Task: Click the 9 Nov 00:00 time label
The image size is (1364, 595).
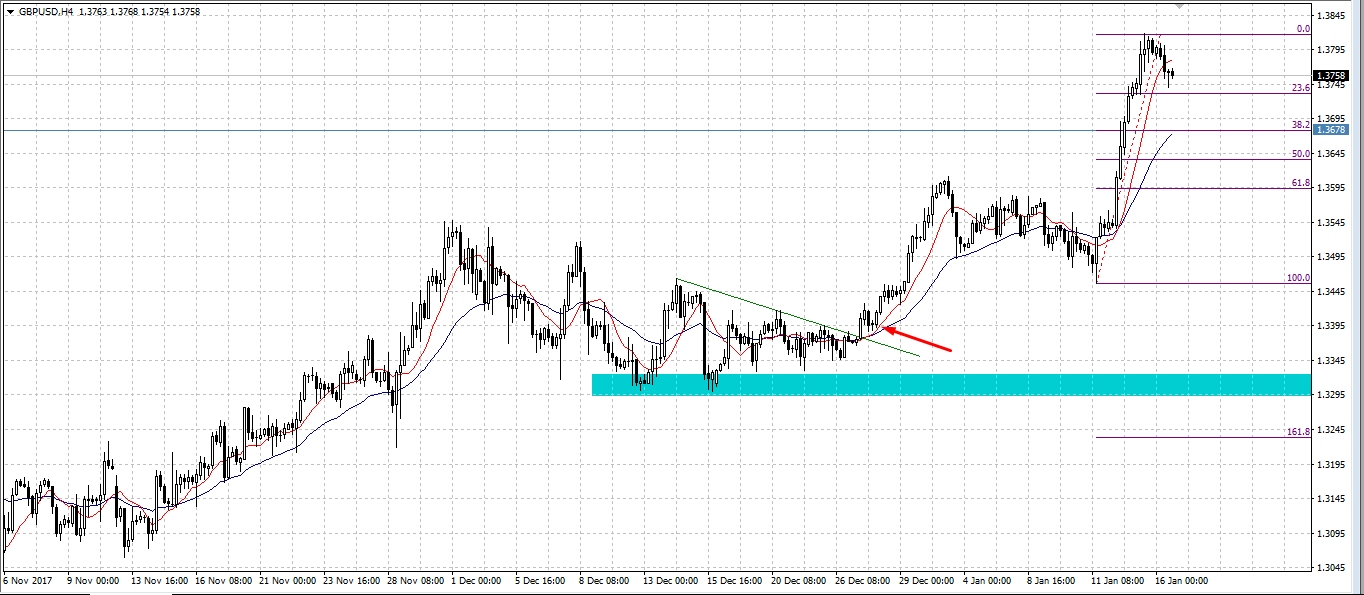Action: (93, 580)
